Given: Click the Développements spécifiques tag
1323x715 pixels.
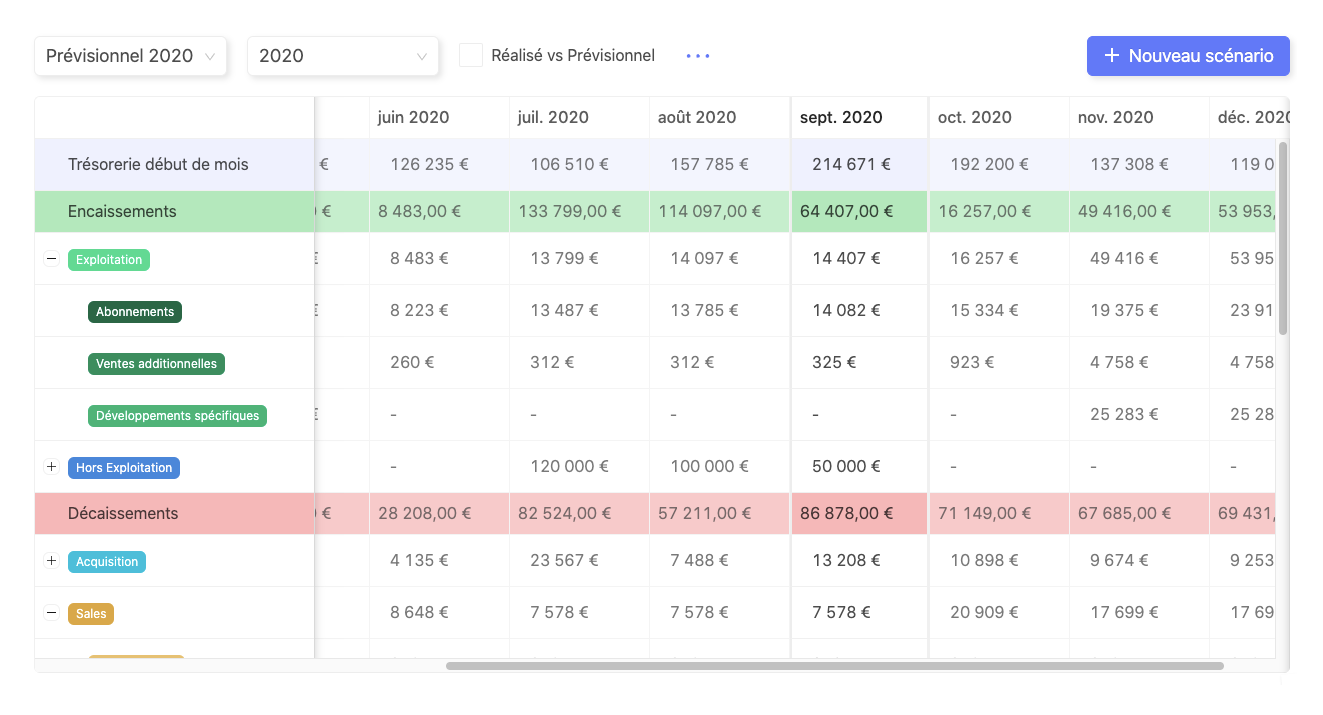Looking at the screenshot, I should (x=177, y=415).
